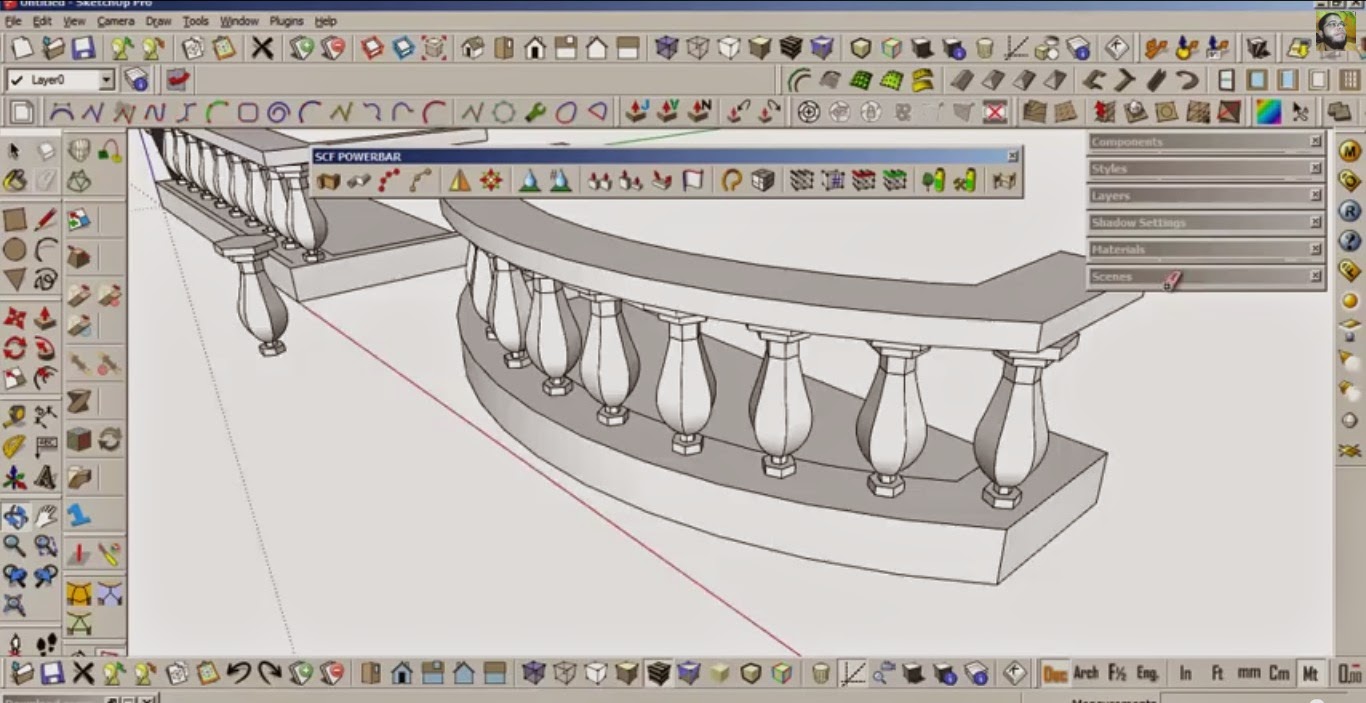Open the File menu

click(x=12, y=21)
